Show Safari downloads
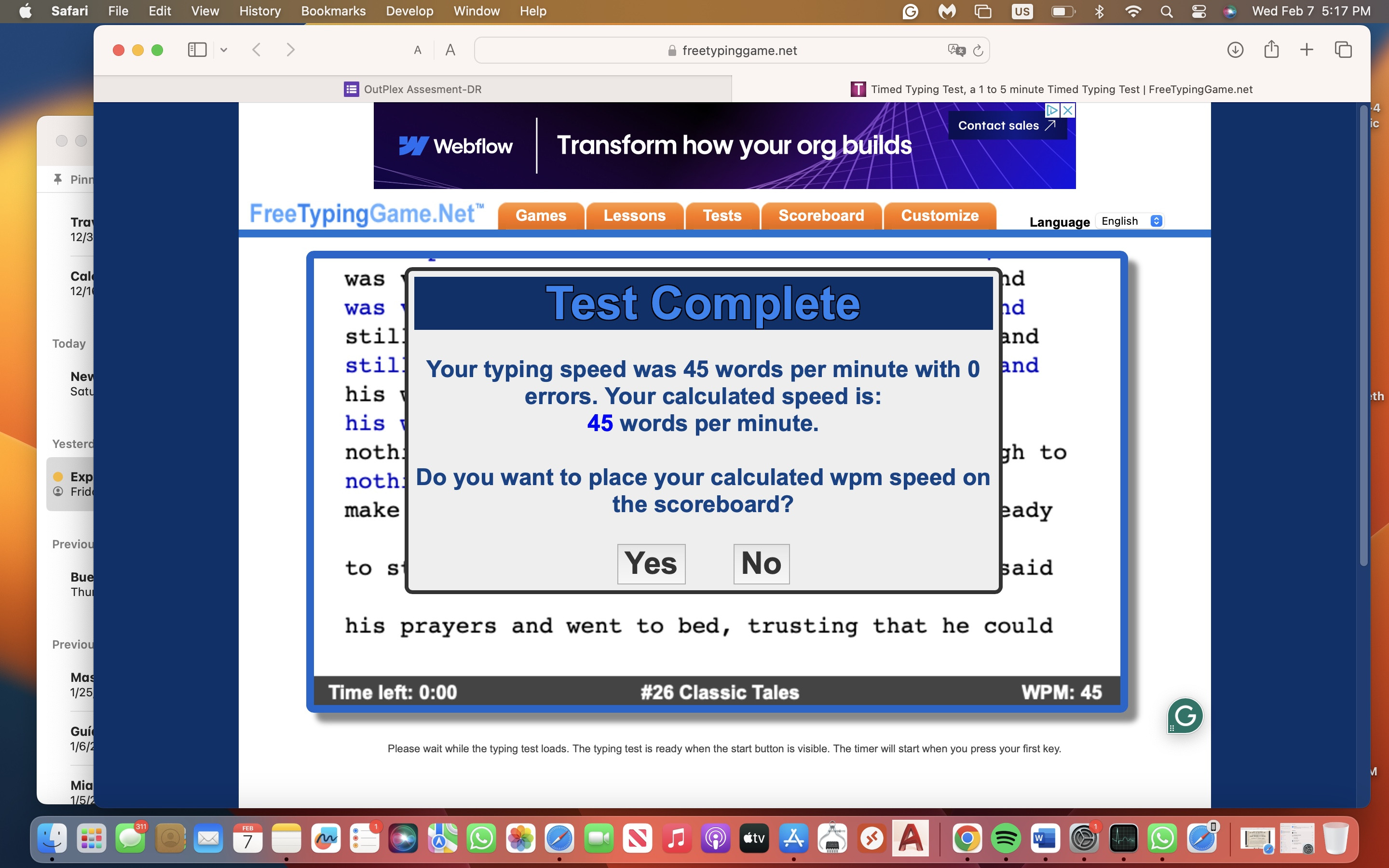Viewport: 1389px width, 868px height. 1235,50
